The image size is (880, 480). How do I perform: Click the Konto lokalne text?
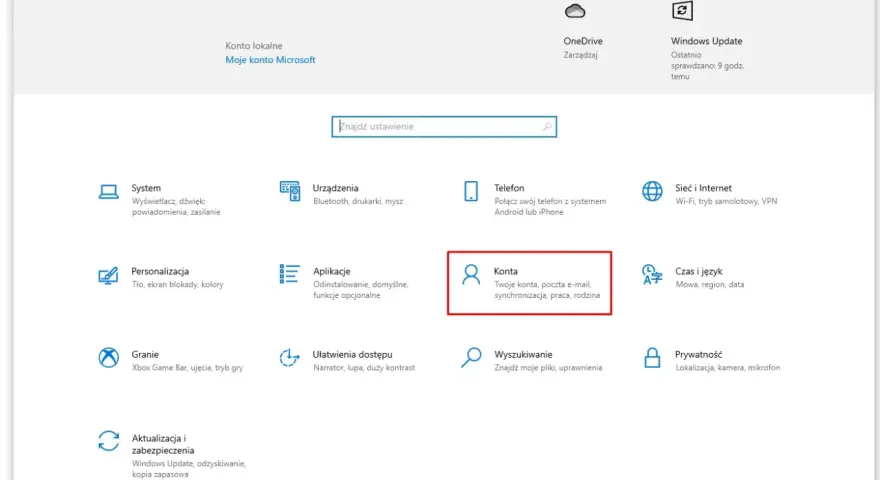click(x=254, y=45)
